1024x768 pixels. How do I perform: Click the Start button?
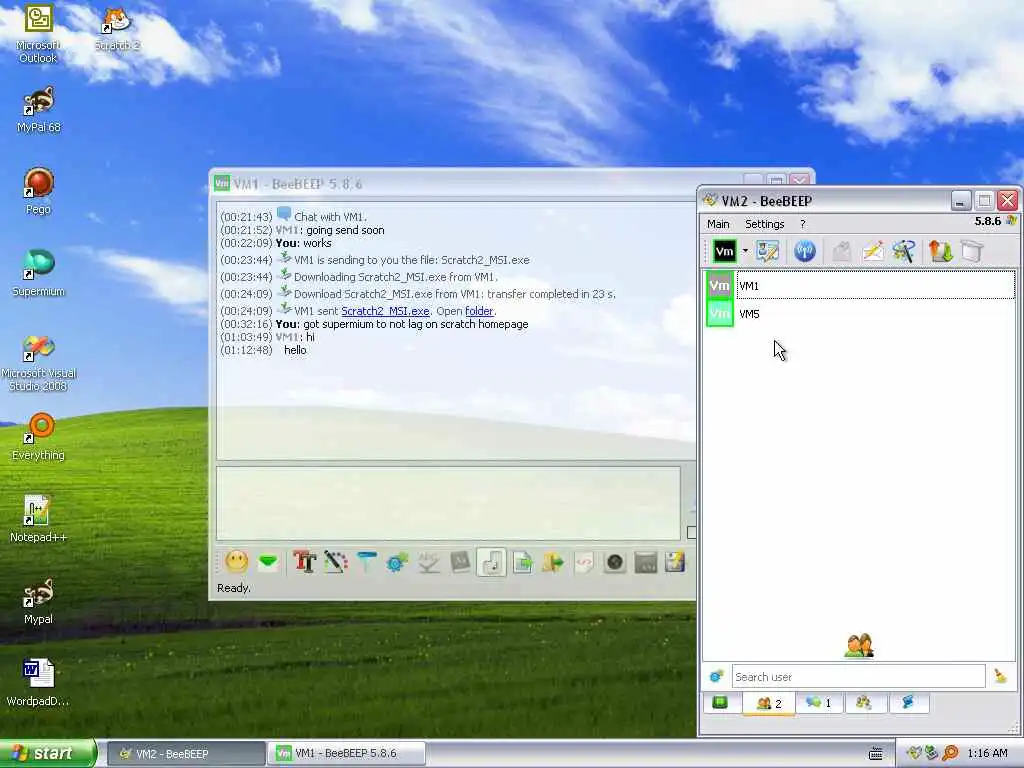pos(47,753)
